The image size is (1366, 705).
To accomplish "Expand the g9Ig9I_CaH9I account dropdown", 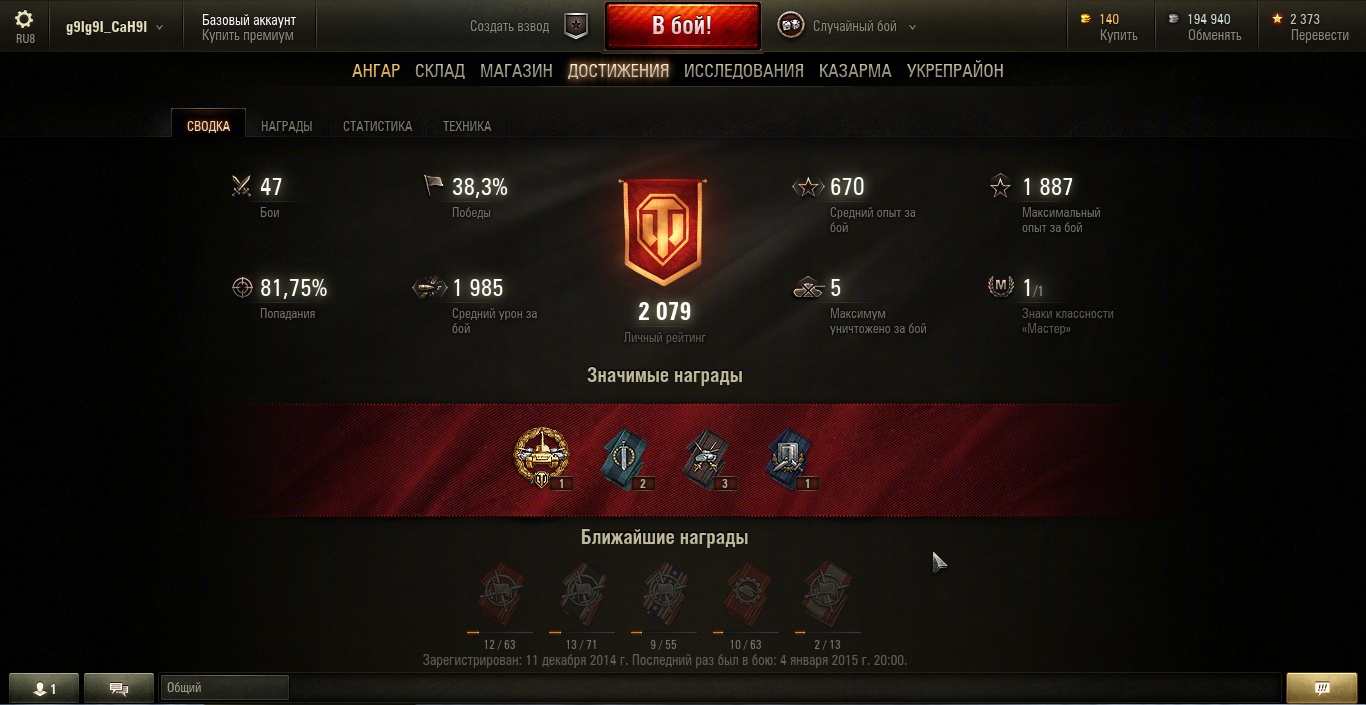I will 115,27.
